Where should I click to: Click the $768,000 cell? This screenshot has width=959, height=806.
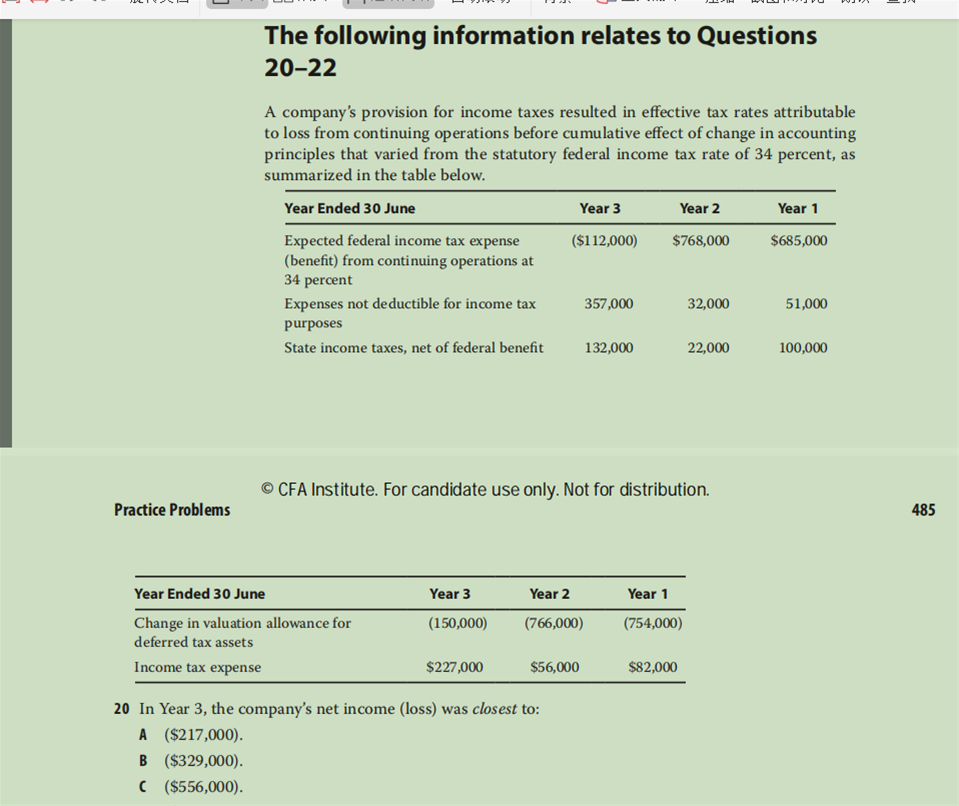coord(701,240)
